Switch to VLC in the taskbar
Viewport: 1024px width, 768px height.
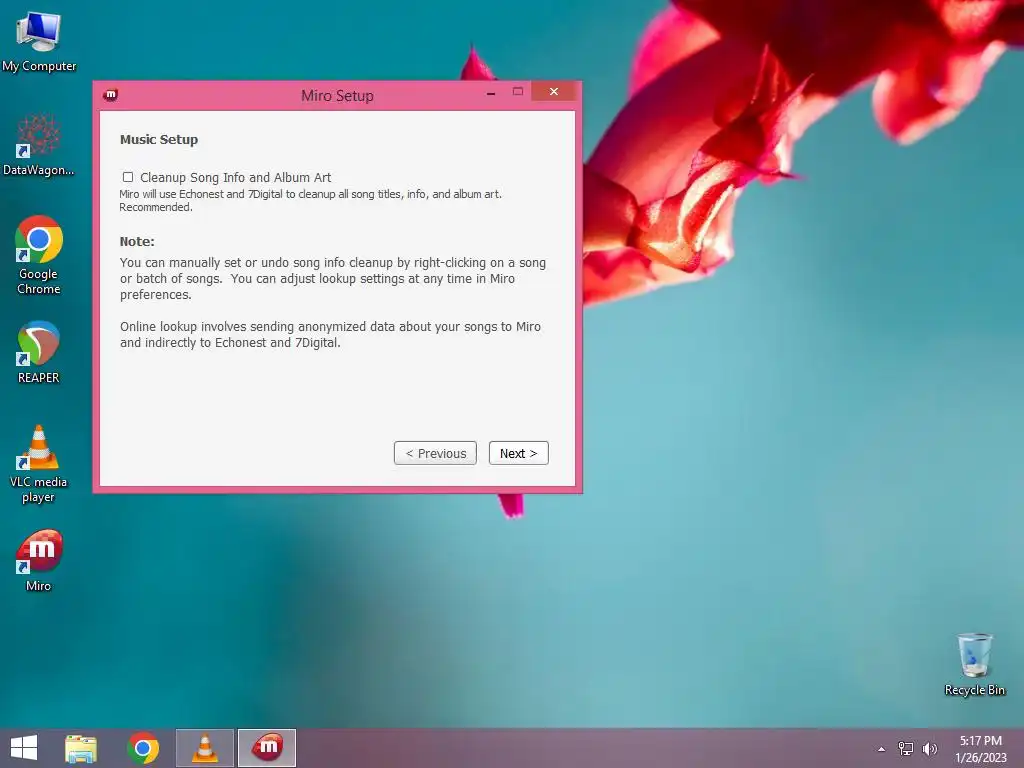click(204, 748)
